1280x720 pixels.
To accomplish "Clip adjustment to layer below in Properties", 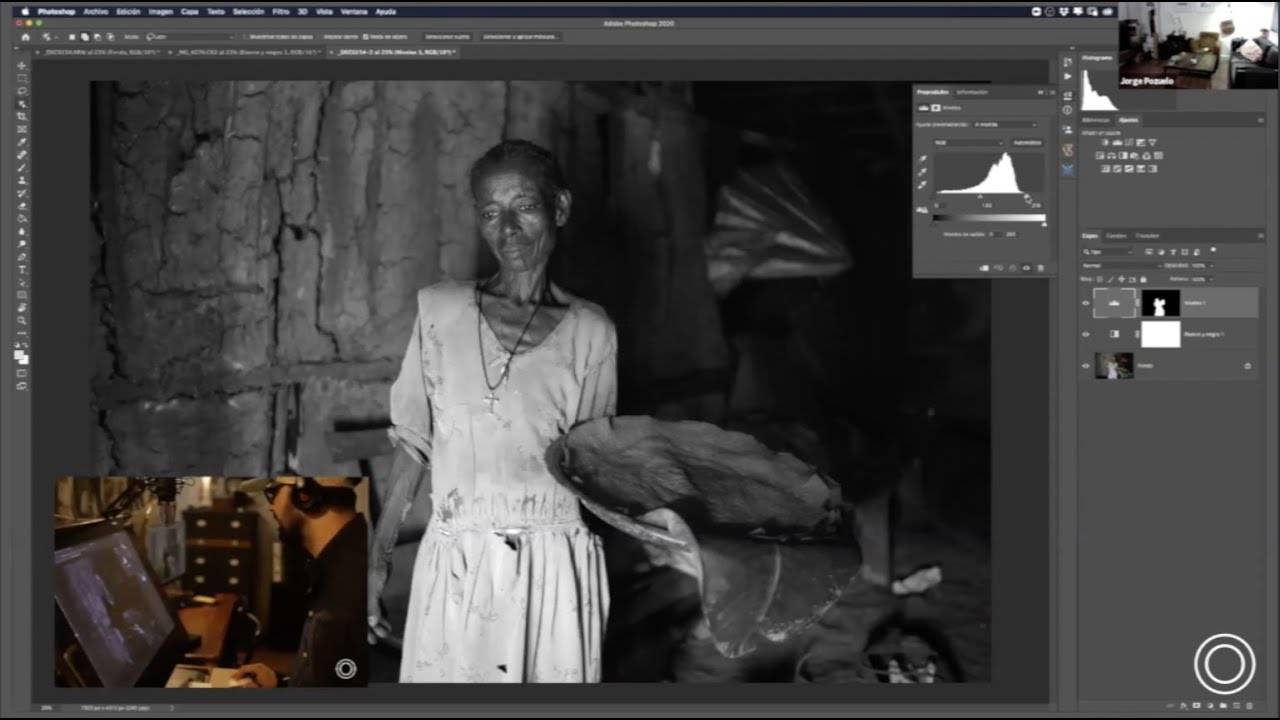I will point(984,268).
